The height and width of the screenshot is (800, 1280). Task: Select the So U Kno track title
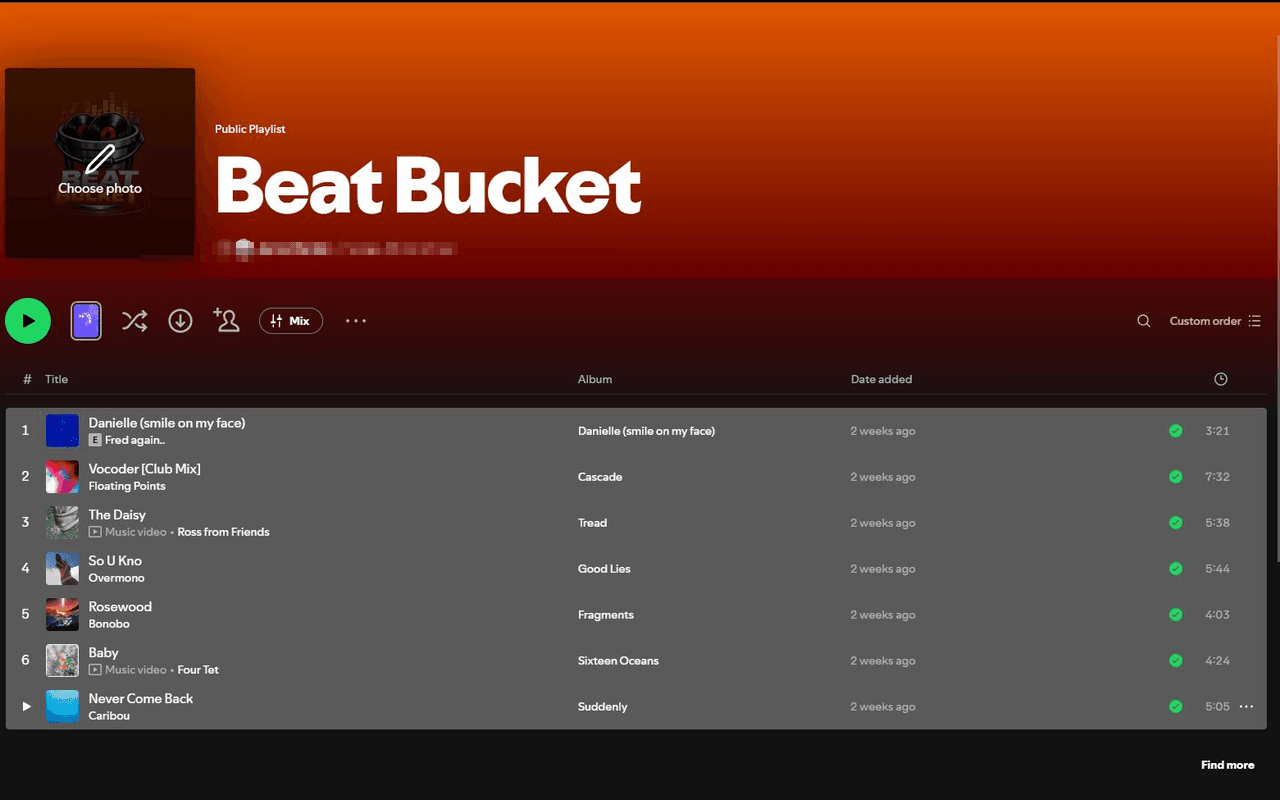click(115, 561)
